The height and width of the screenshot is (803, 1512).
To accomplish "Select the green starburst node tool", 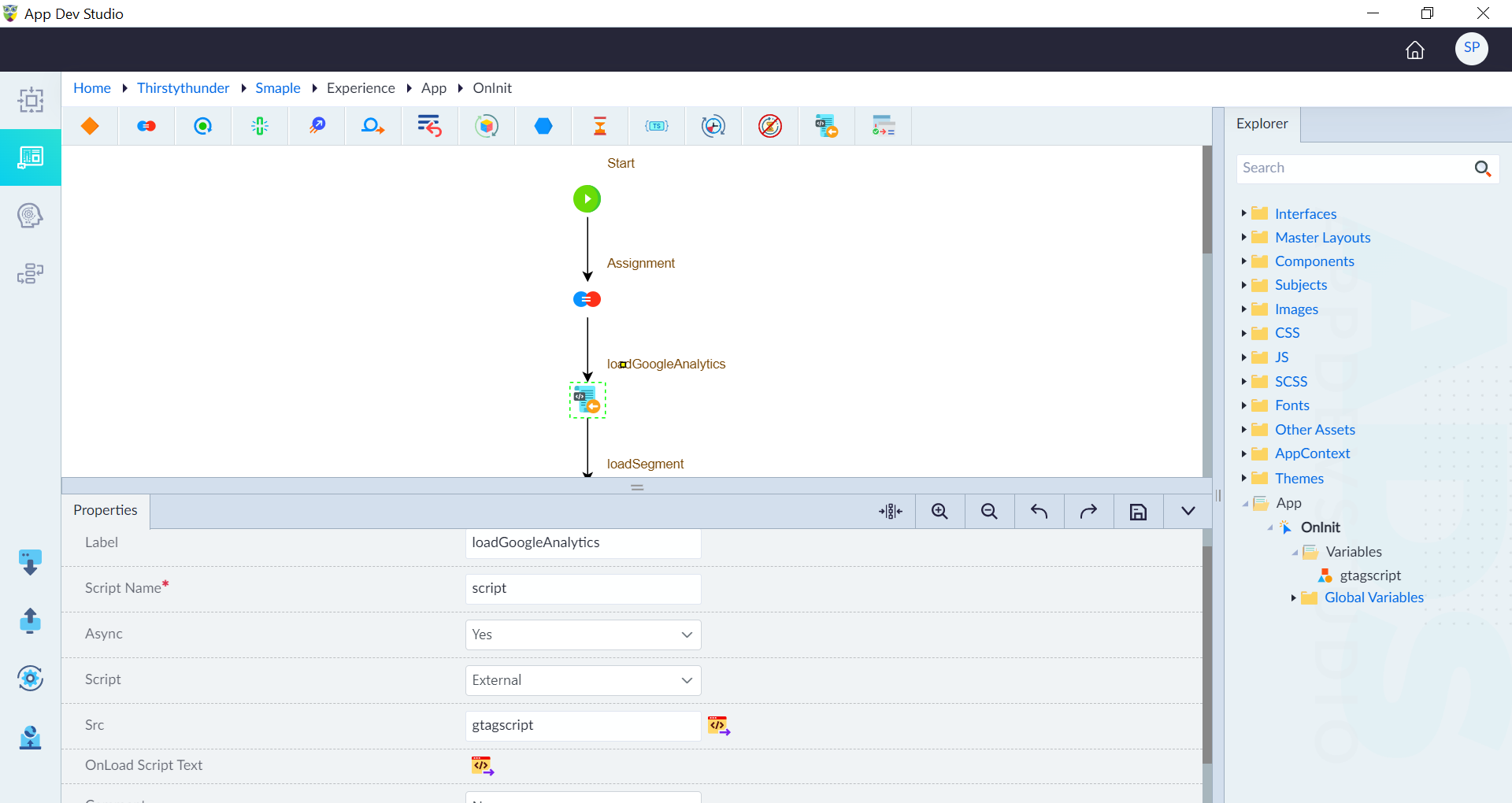I will pyautogui.click(x=260, y=126).
